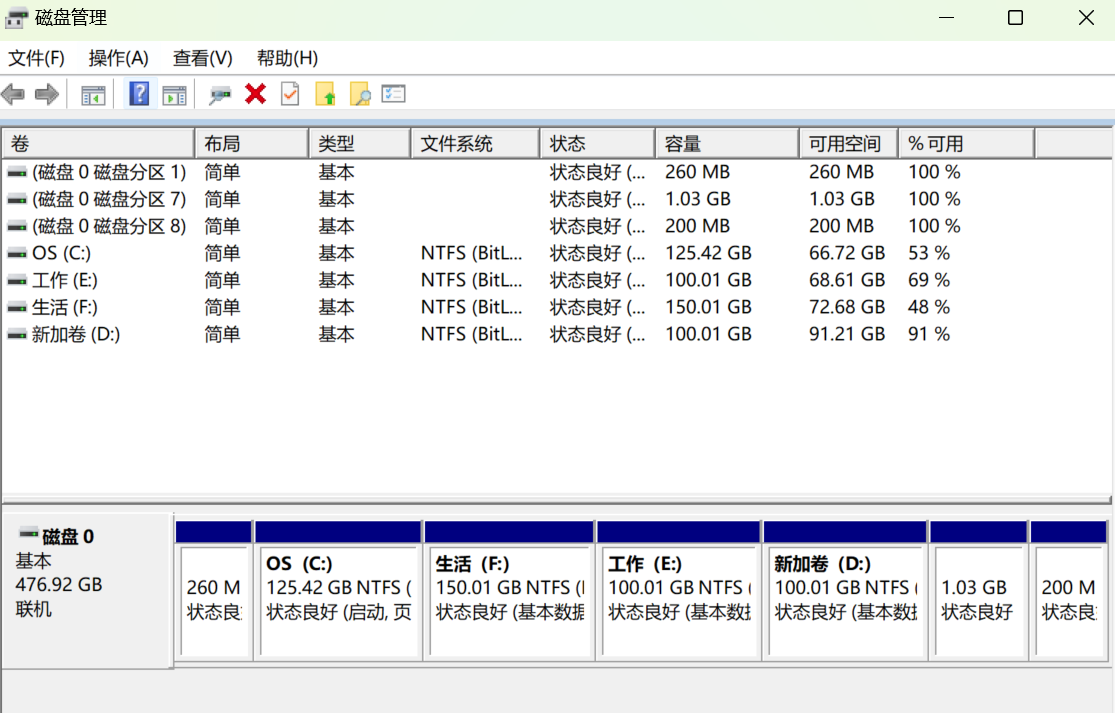Click the folder with magnifier icon
This screenshot has width=1115, height=713.
click(x=360, y=95)
